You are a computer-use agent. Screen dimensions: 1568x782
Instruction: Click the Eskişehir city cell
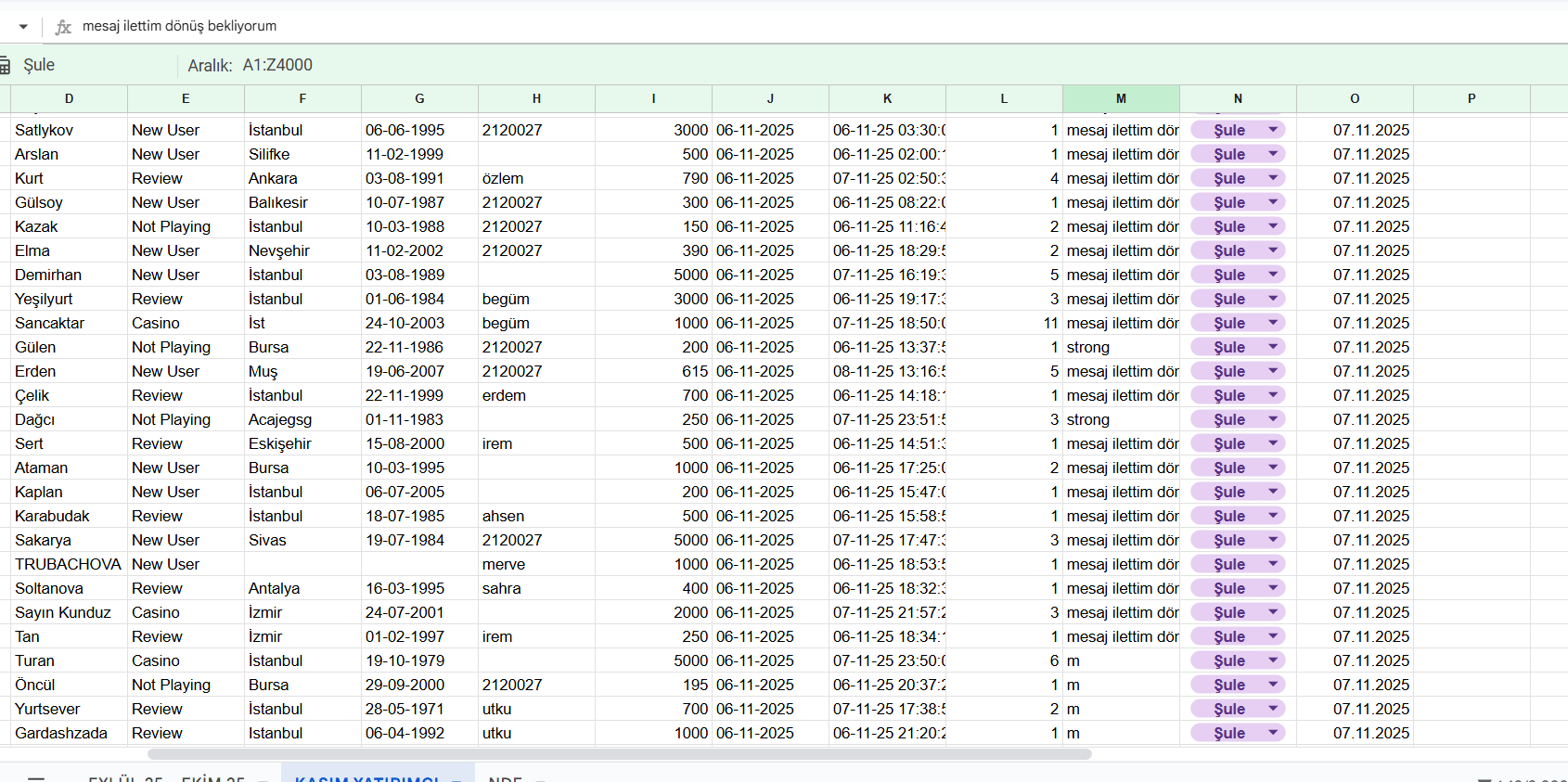(302, 443)
